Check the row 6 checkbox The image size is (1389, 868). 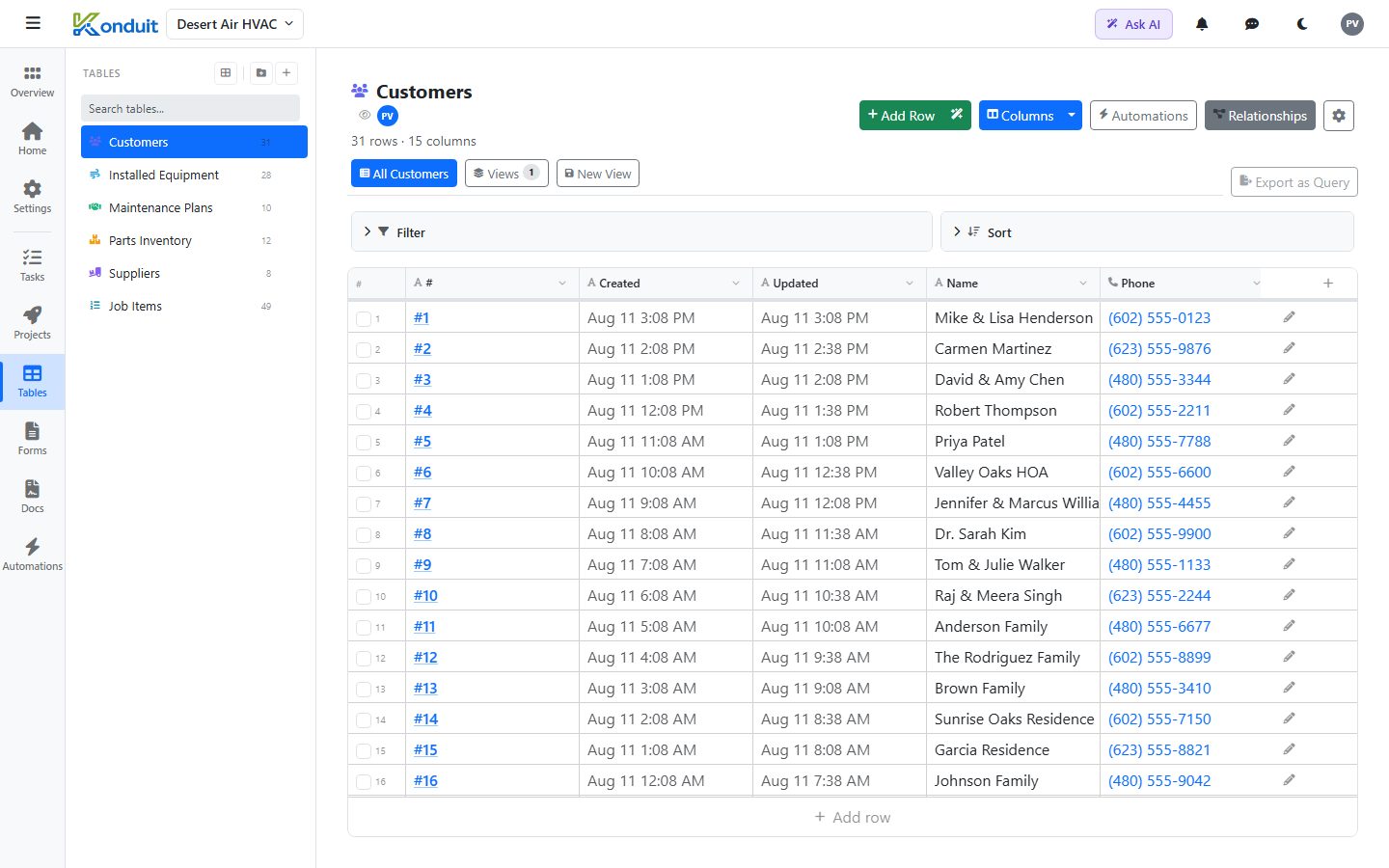click(x=364, y=474)
